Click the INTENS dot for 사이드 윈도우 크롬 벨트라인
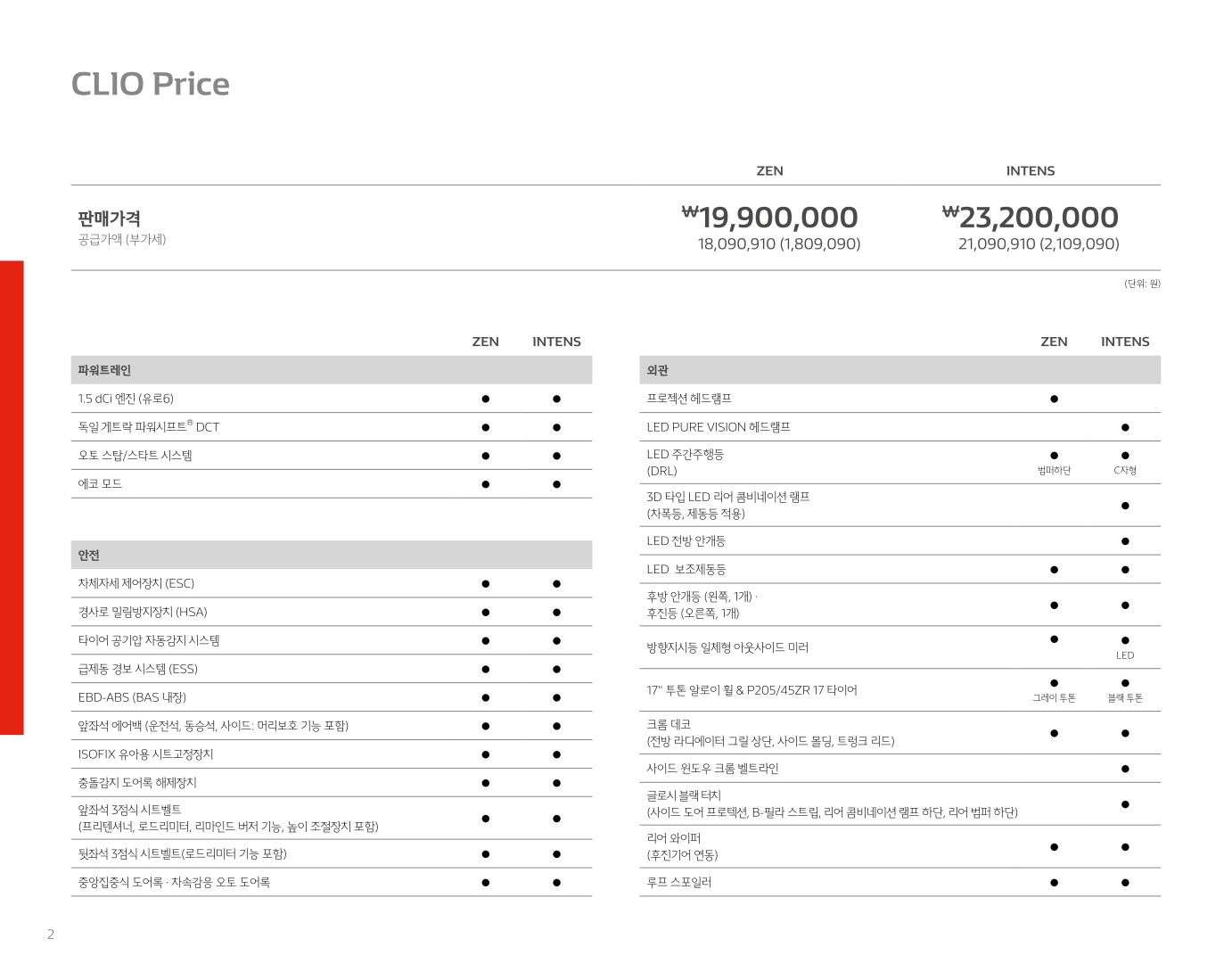Viewport: 1232px width, 972px height. pyautogui.click(x=1125, y=769)
